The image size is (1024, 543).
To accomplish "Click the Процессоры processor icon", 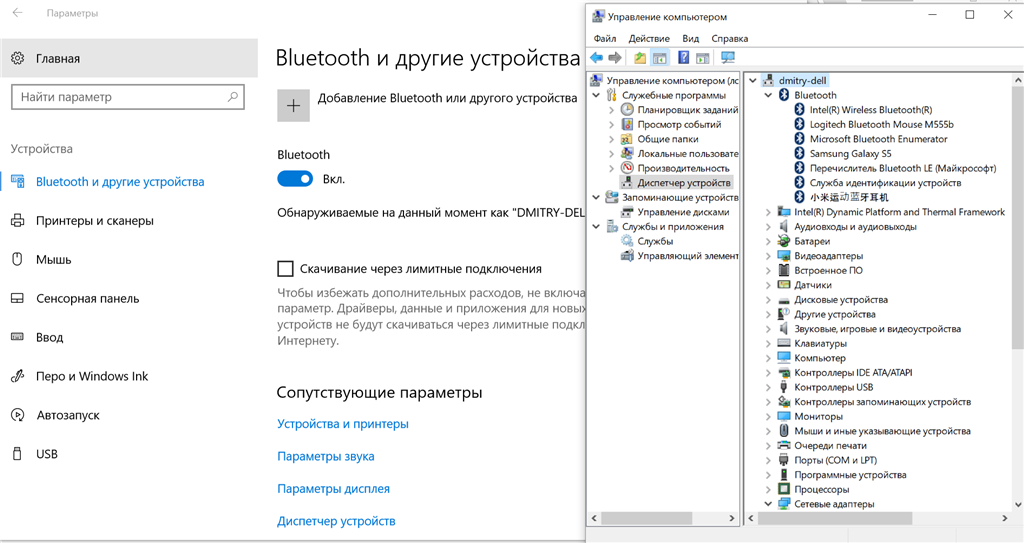I will (784, 489).
